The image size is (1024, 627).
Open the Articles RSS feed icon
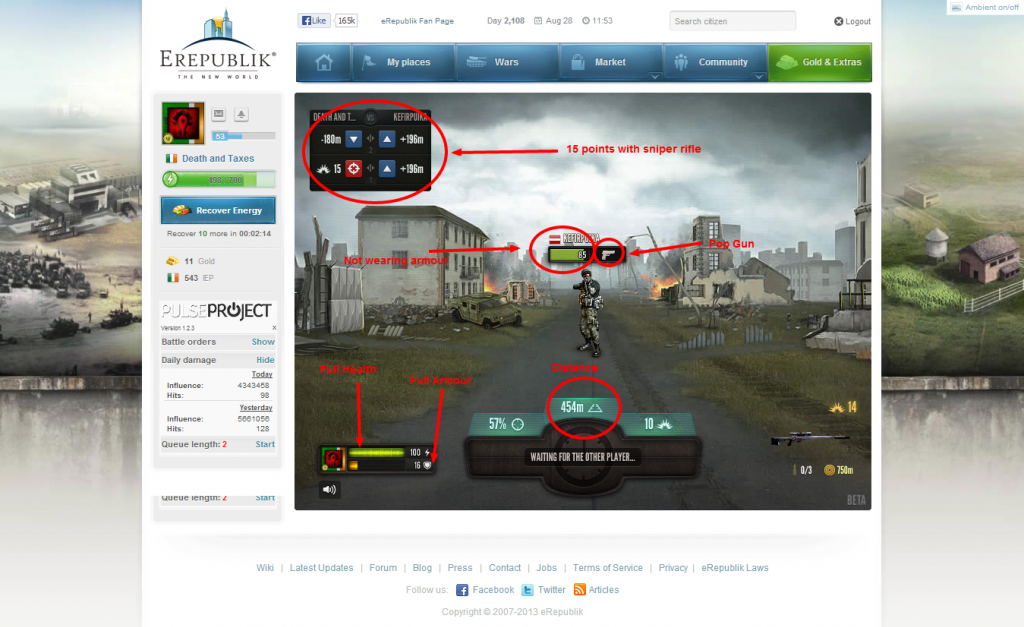579,590
